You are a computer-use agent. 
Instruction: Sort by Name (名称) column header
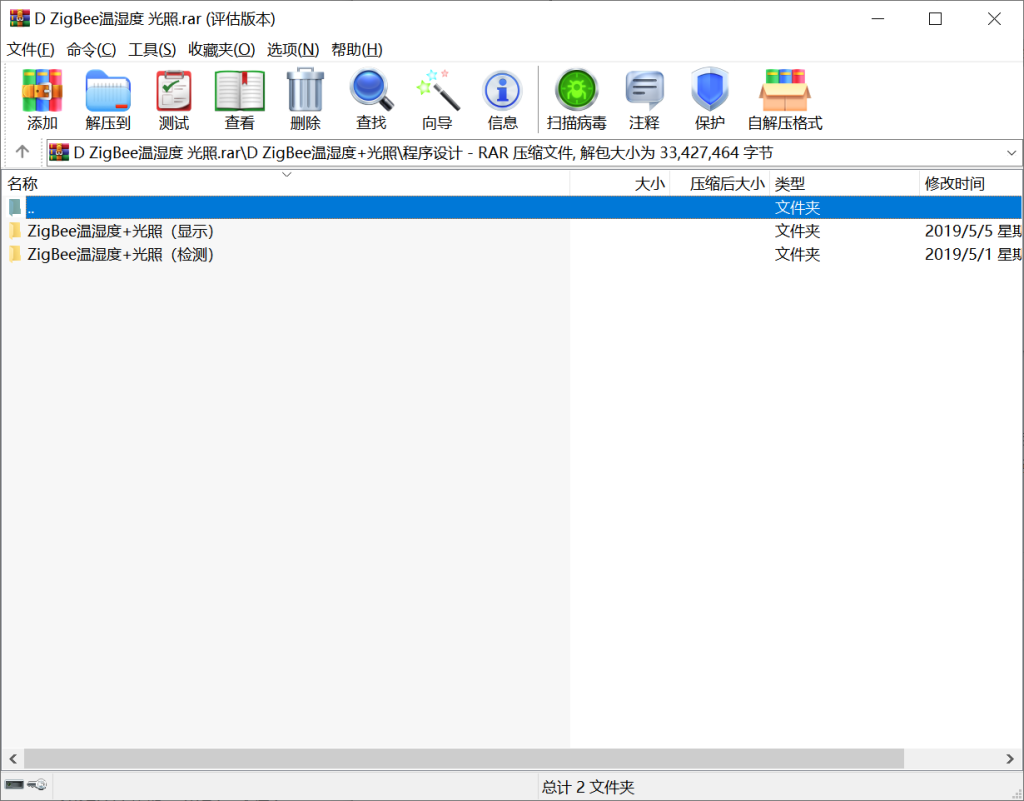point(23,184)
